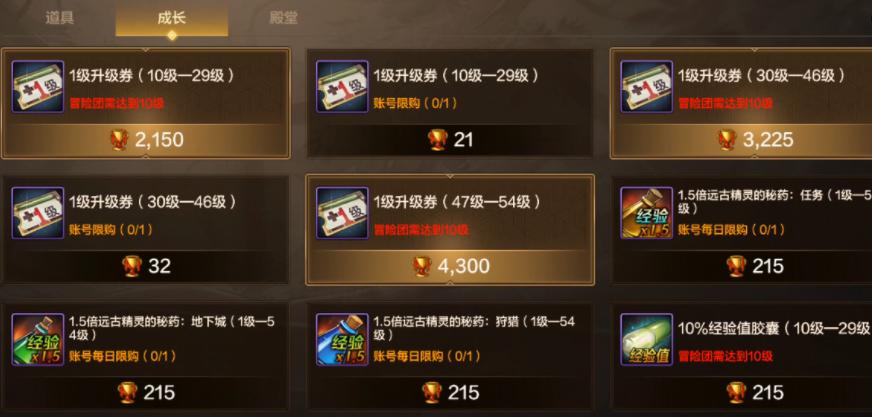Select 1.5倍远古精灵的秘药：任务 item title

(774, 202)
